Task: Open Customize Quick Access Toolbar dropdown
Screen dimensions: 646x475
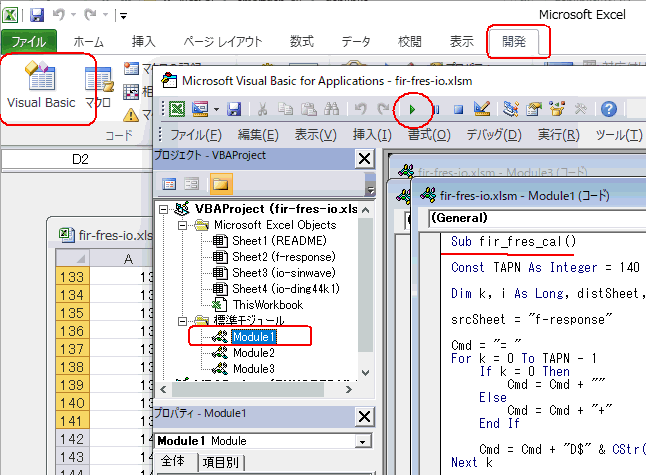Action: (123, 16)
